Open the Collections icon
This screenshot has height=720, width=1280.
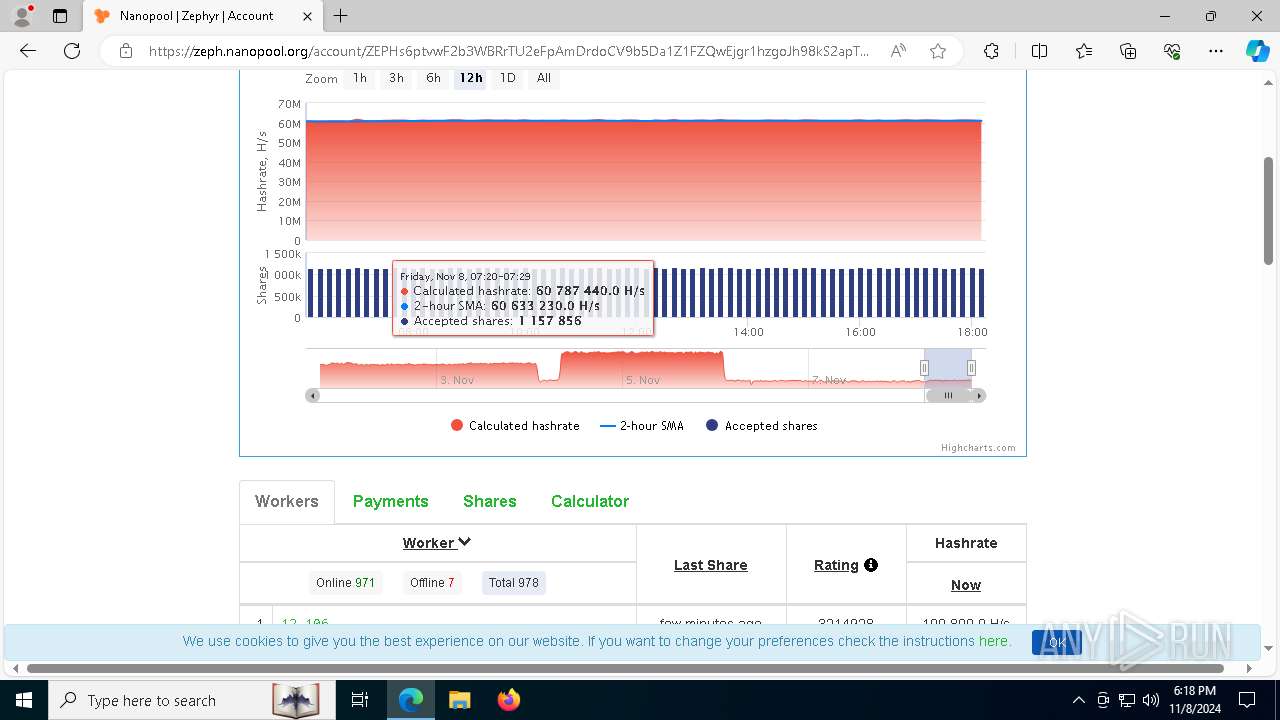(1128, 51)
